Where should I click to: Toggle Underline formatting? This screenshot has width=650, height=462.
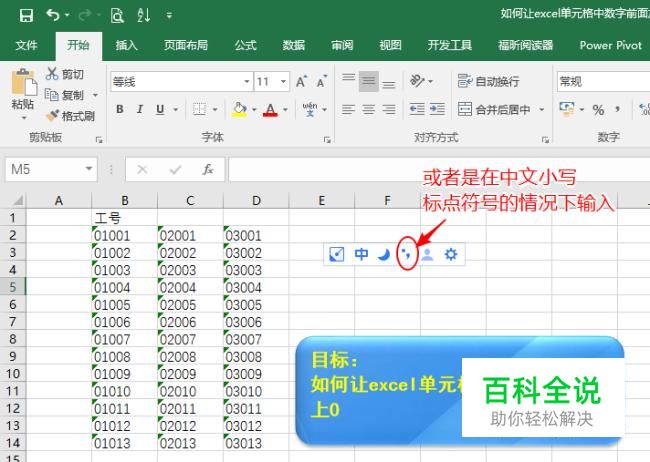(x=160, y=109)
